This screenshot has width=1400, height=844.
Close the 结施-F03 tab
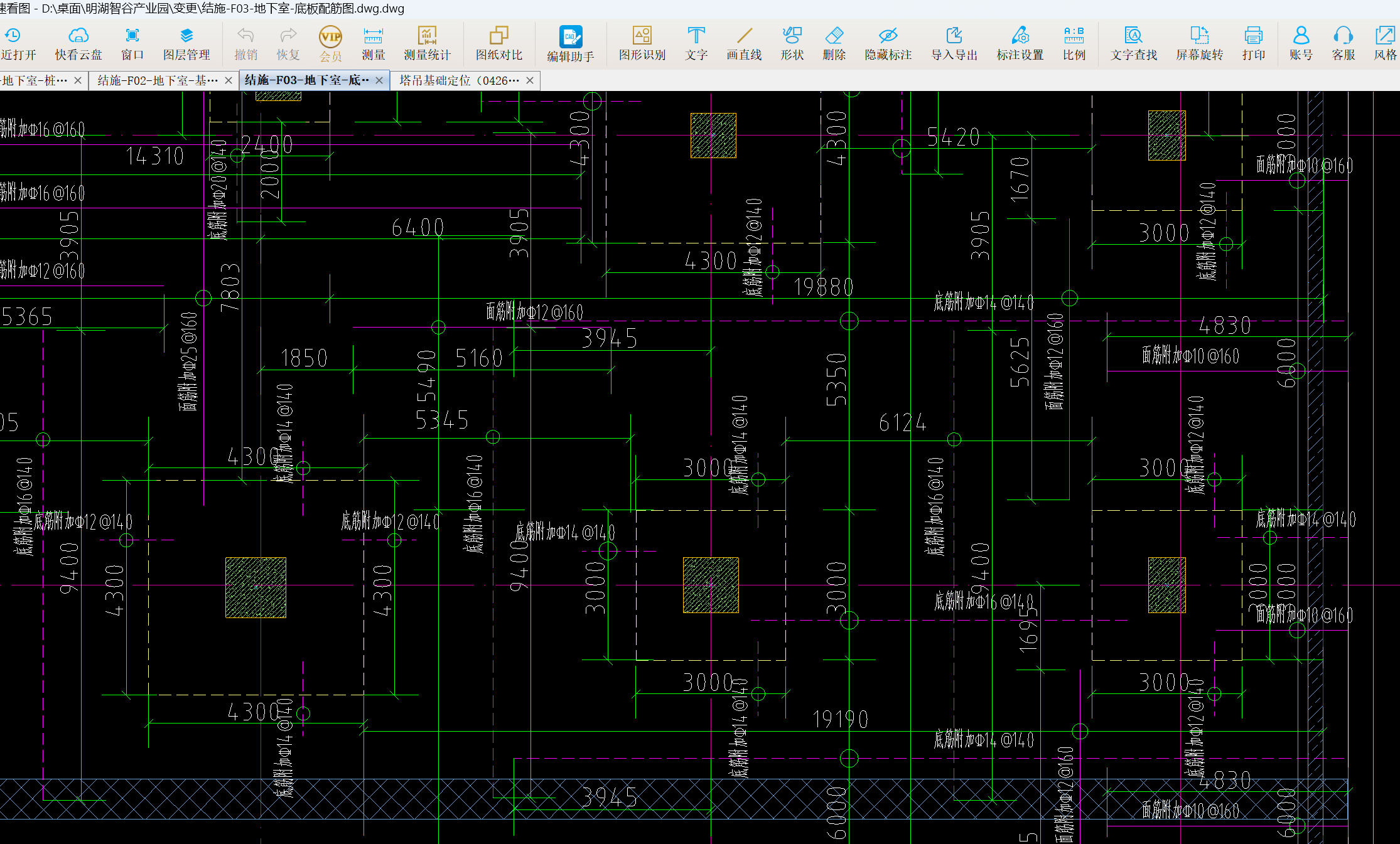pyautogui.click(x=379, y=80)
